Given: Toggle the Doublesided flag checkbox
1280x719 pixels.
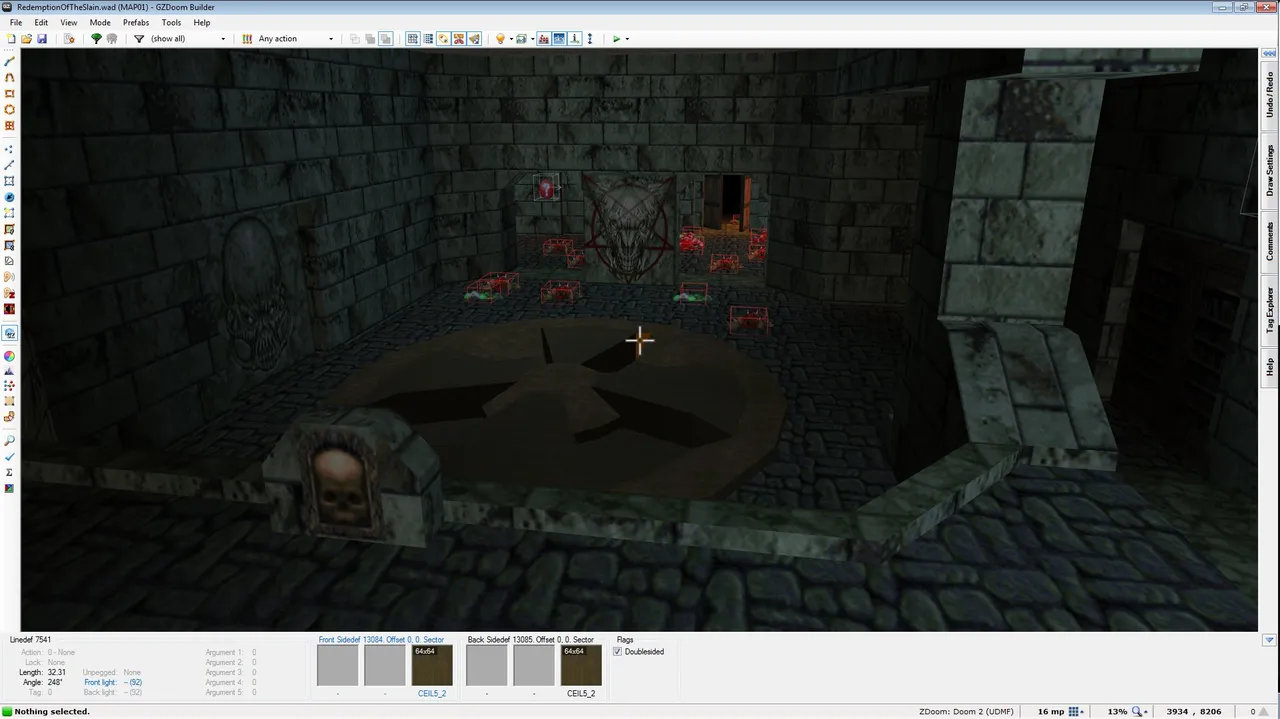Looking at the screenshot, I should pyautogui.click(x=618, y=652).
